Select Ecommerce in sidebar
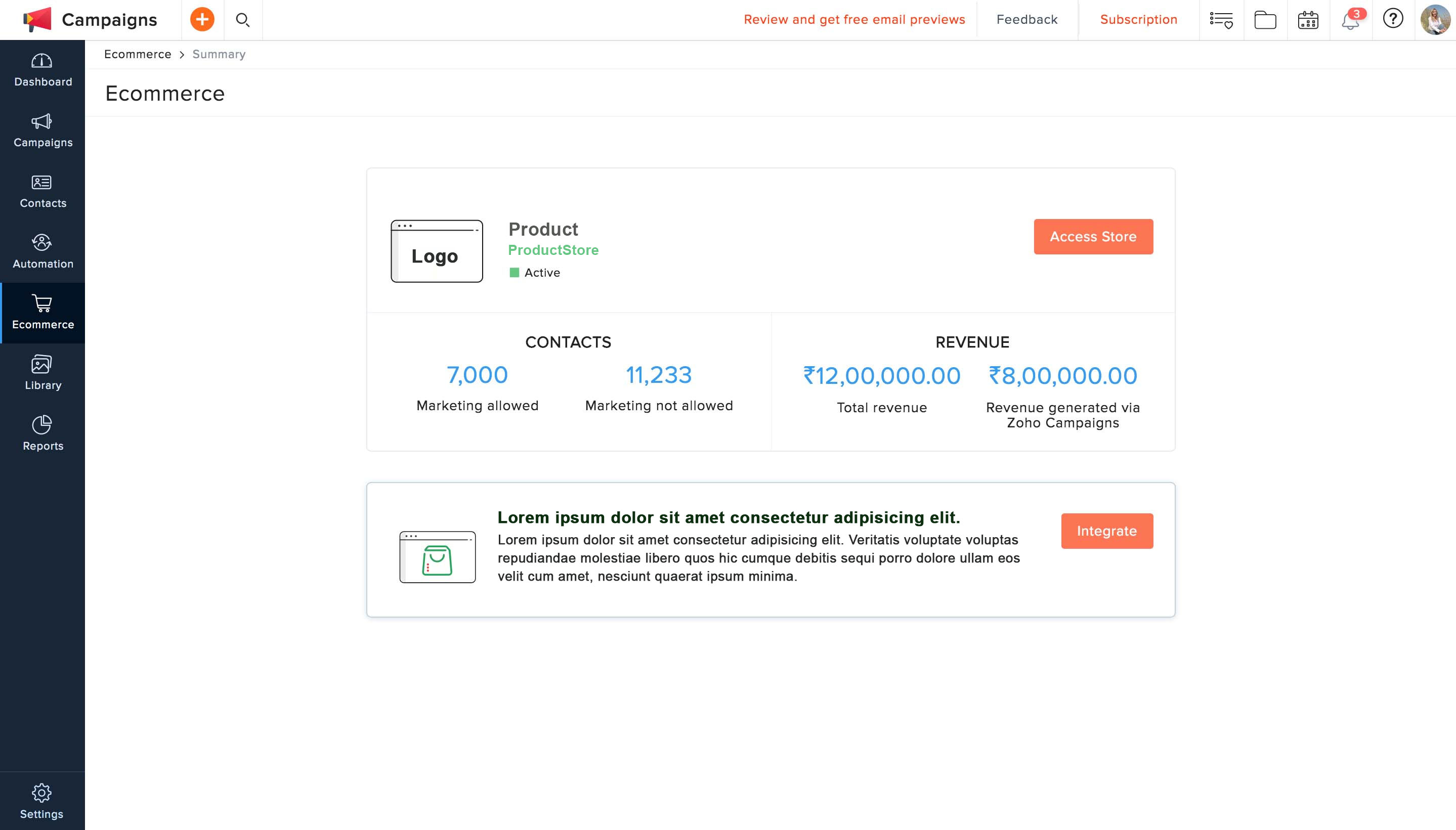1456x830 pixels. [43, 313]
